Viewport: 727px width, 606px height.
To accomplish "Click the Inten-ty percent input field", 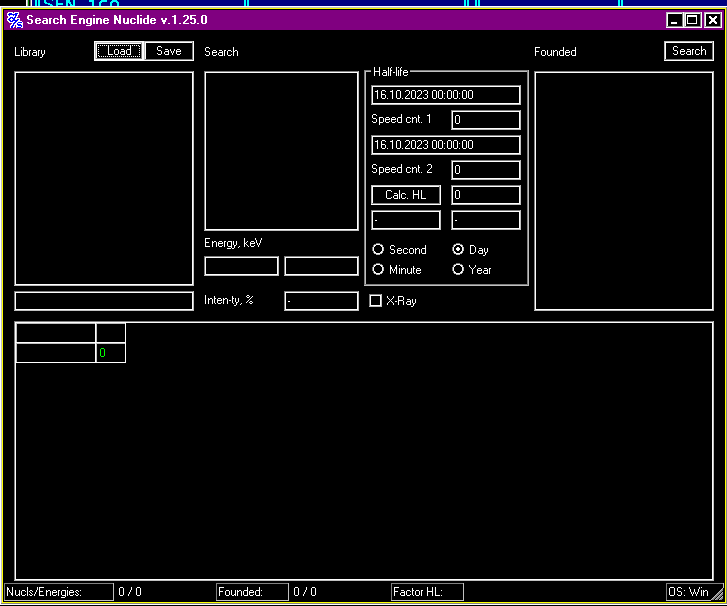I will tap(321, 301).
